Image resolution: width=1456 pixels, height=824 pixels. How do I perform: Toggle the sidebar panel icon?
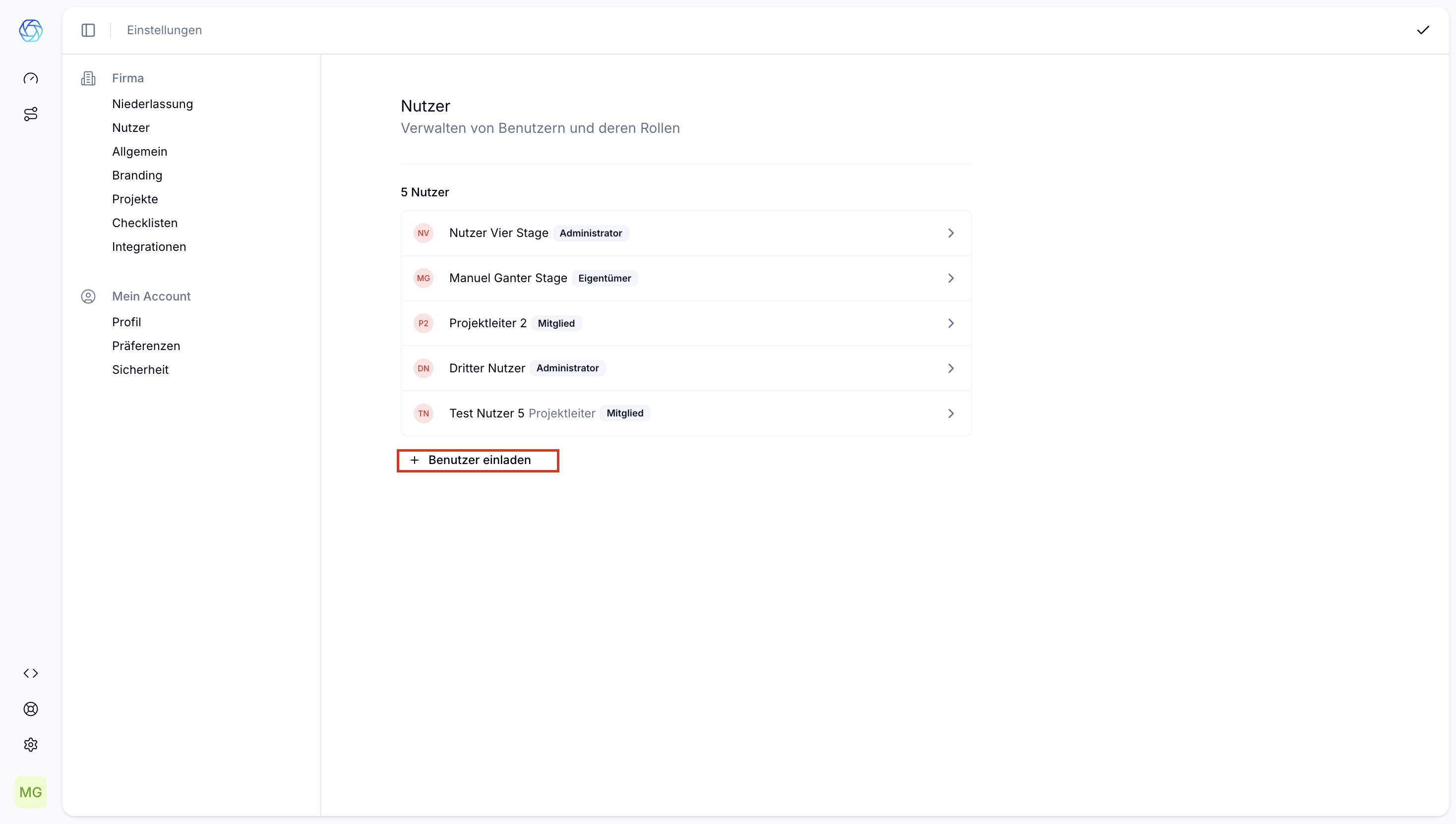coord(88,30)
